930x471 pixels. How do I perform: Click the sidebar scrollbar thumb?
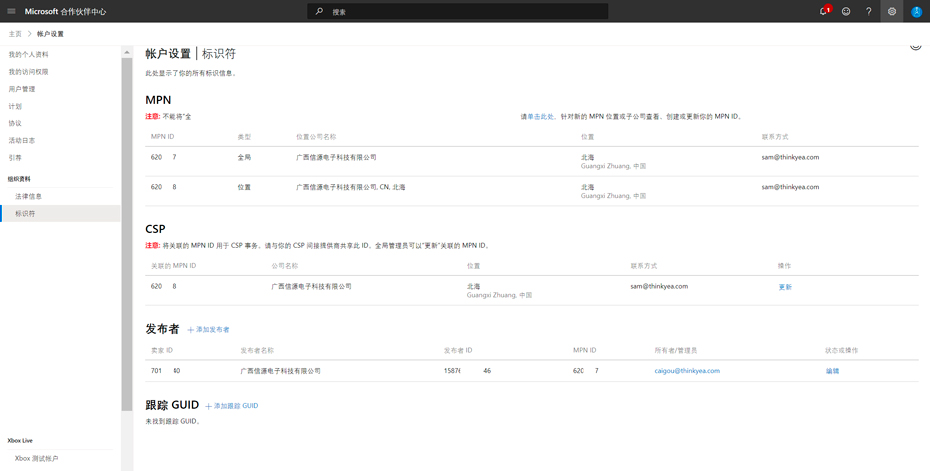tap(126, 234)
